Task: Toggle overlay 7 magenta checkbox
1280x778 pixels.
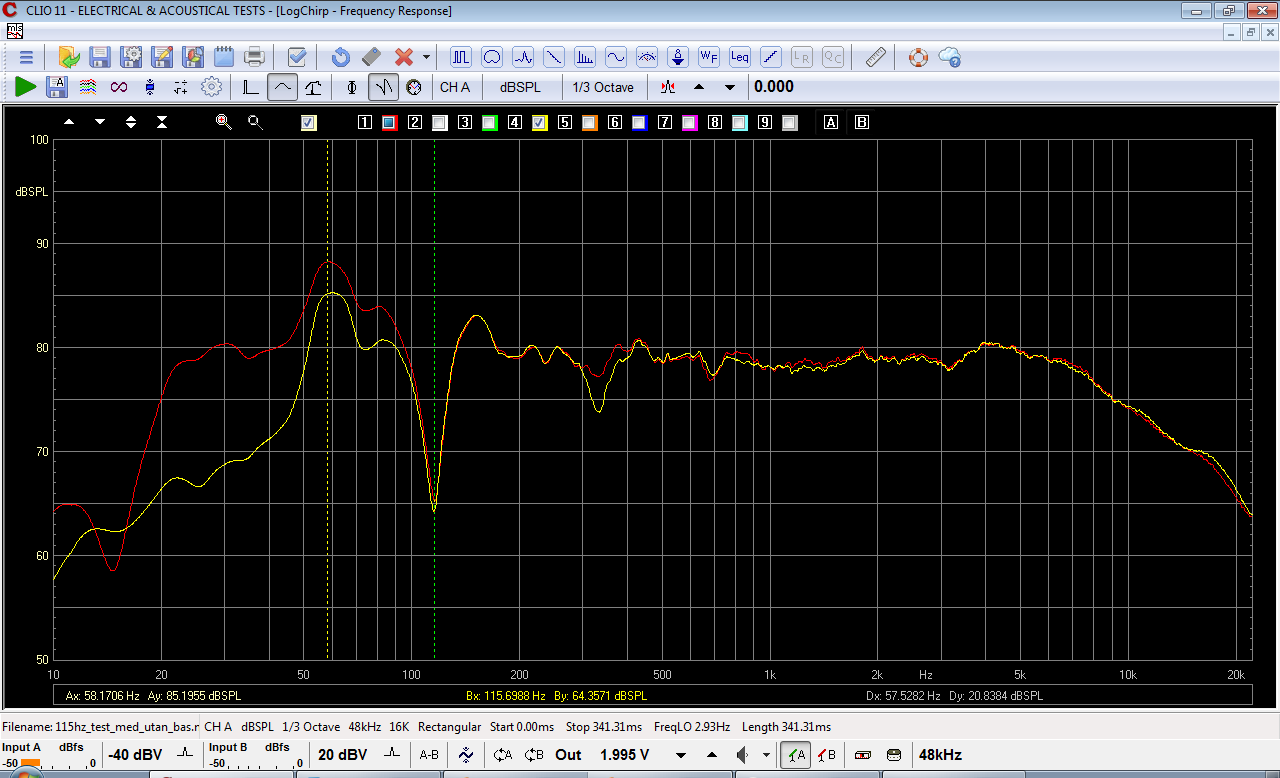Action: 689,122
